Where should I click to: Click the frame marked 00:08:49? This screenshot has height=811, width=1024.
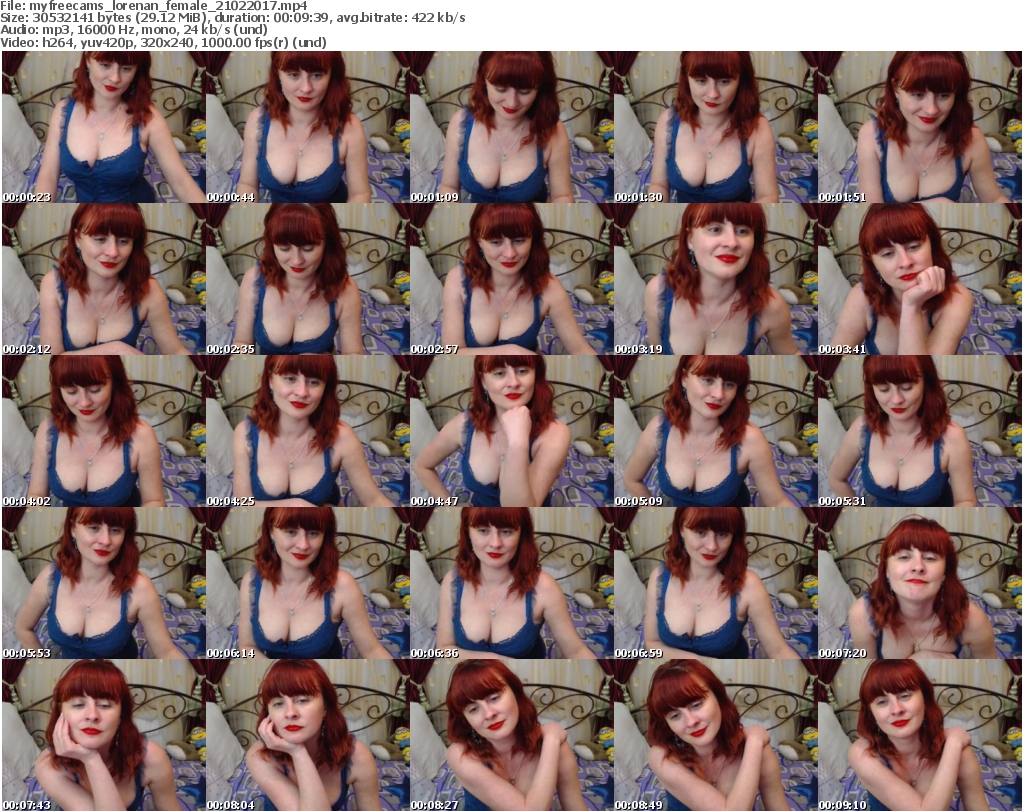click(715, 735)
